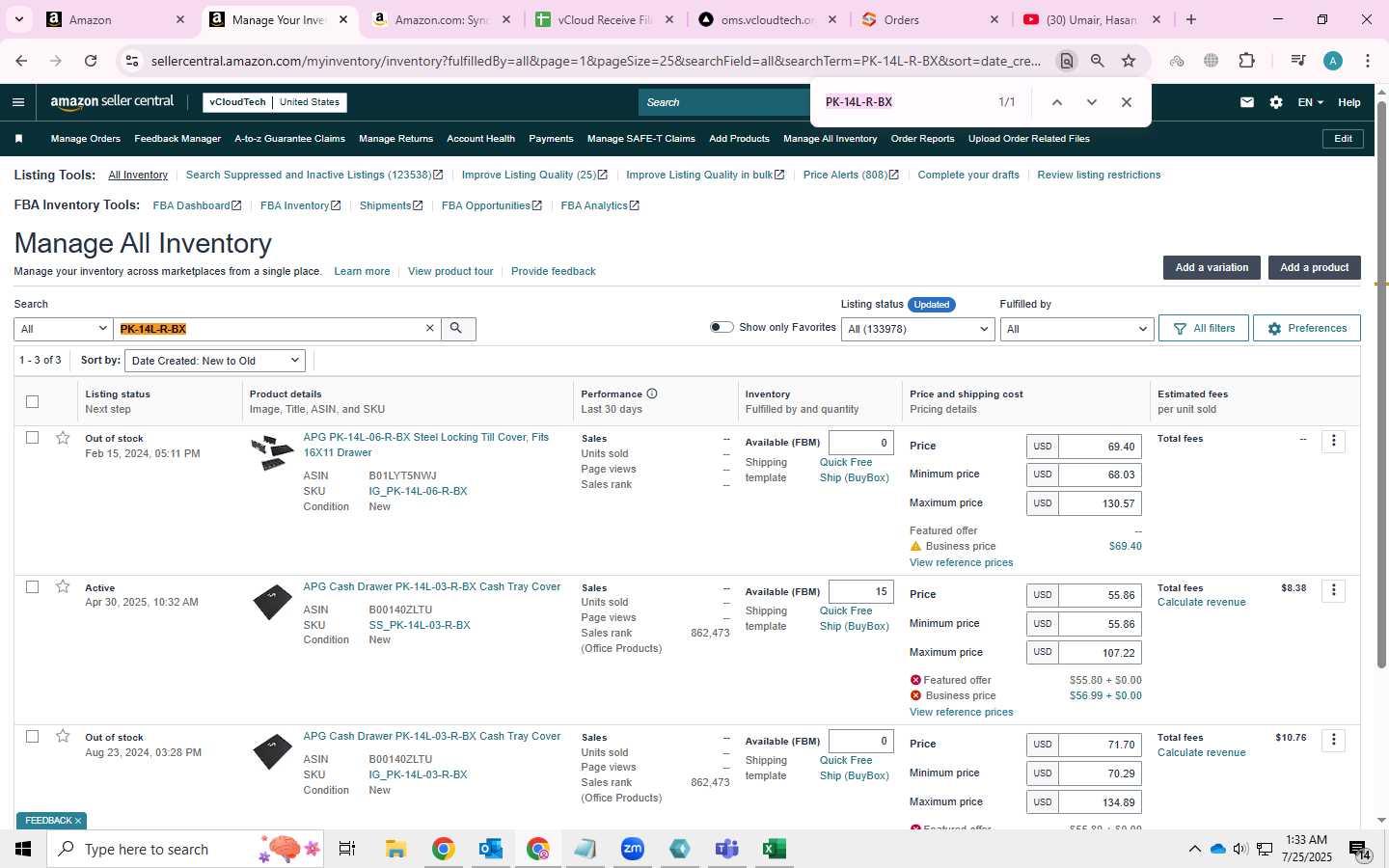This screenshot has width=1389, height=868.
Task: Click Add a product button
Action: tap(1314, 267)
